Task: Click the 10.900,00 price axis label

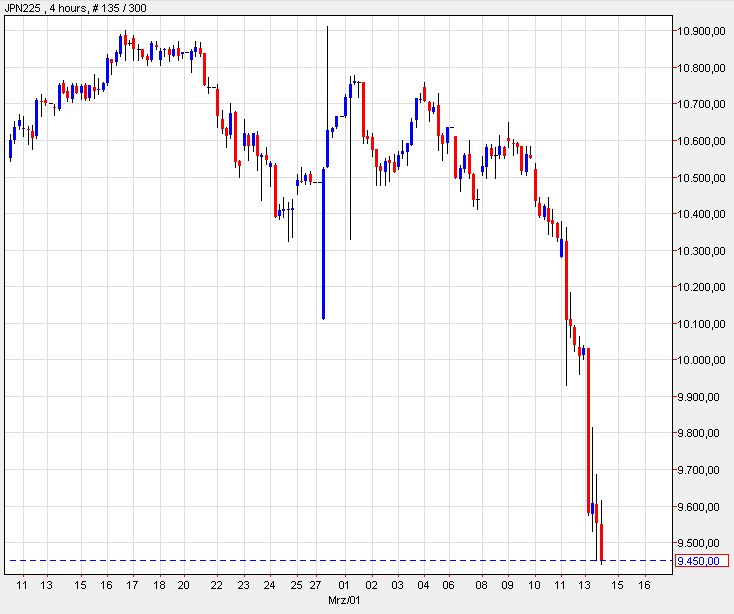Action: pyautogui.click(x=701, y=31)
